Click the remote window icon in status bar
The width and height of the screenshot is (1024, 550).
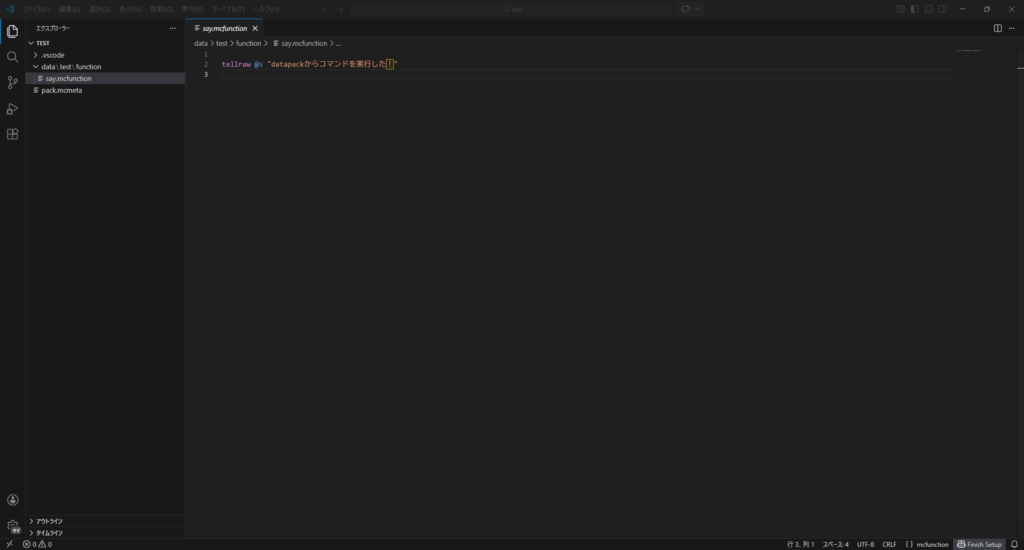(x=9, y=544)
